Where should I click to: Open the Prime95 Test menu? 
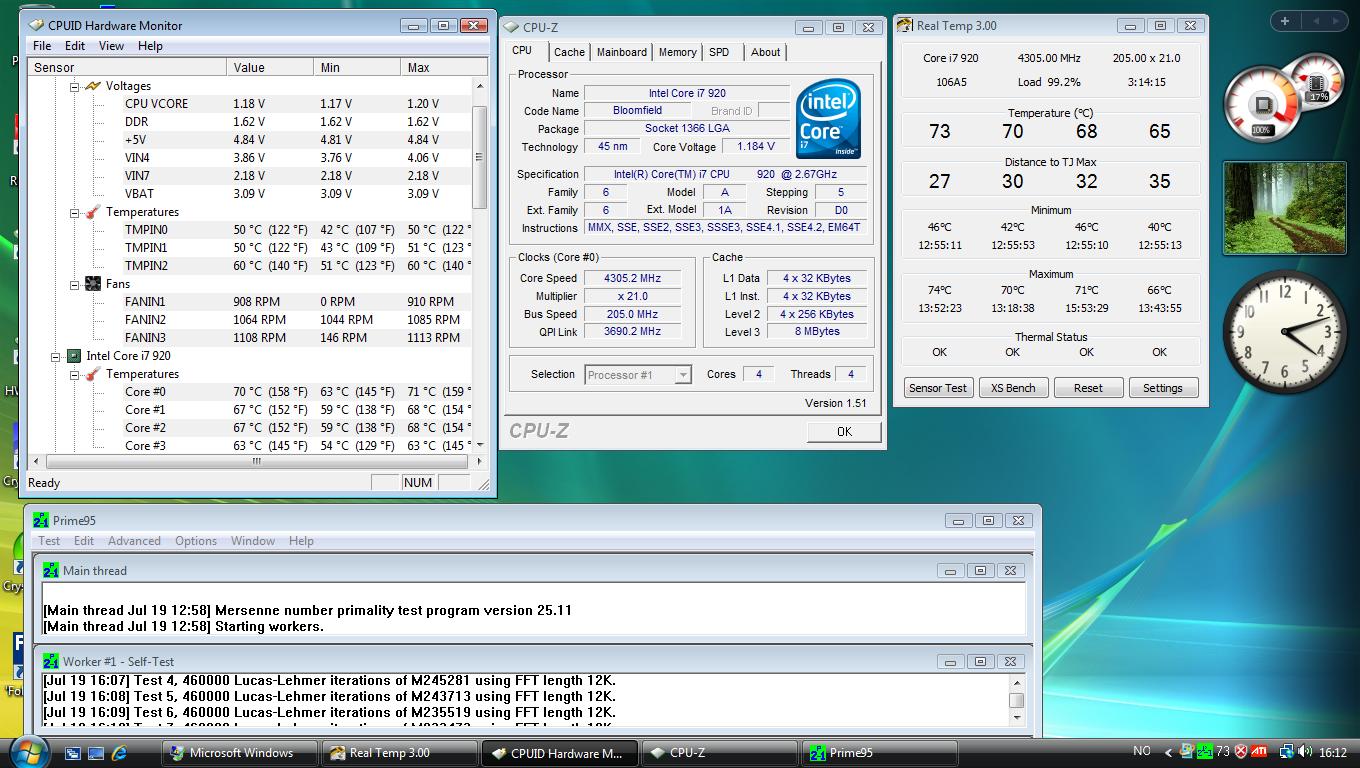(x=49, y=541)
